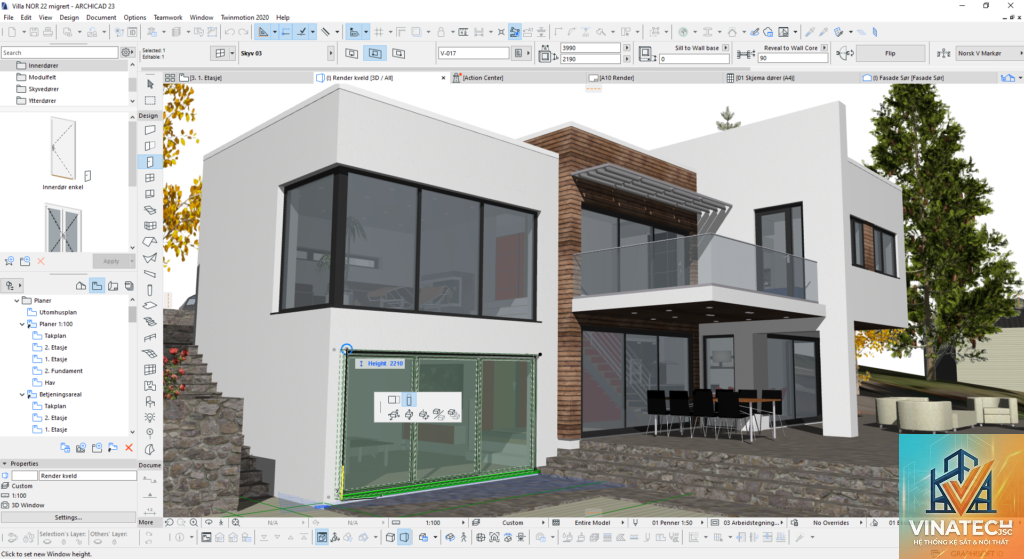Screen dimensions: 1024x559
Task: Click the V-017 ID input field
Action: click(x=473, y=53)
